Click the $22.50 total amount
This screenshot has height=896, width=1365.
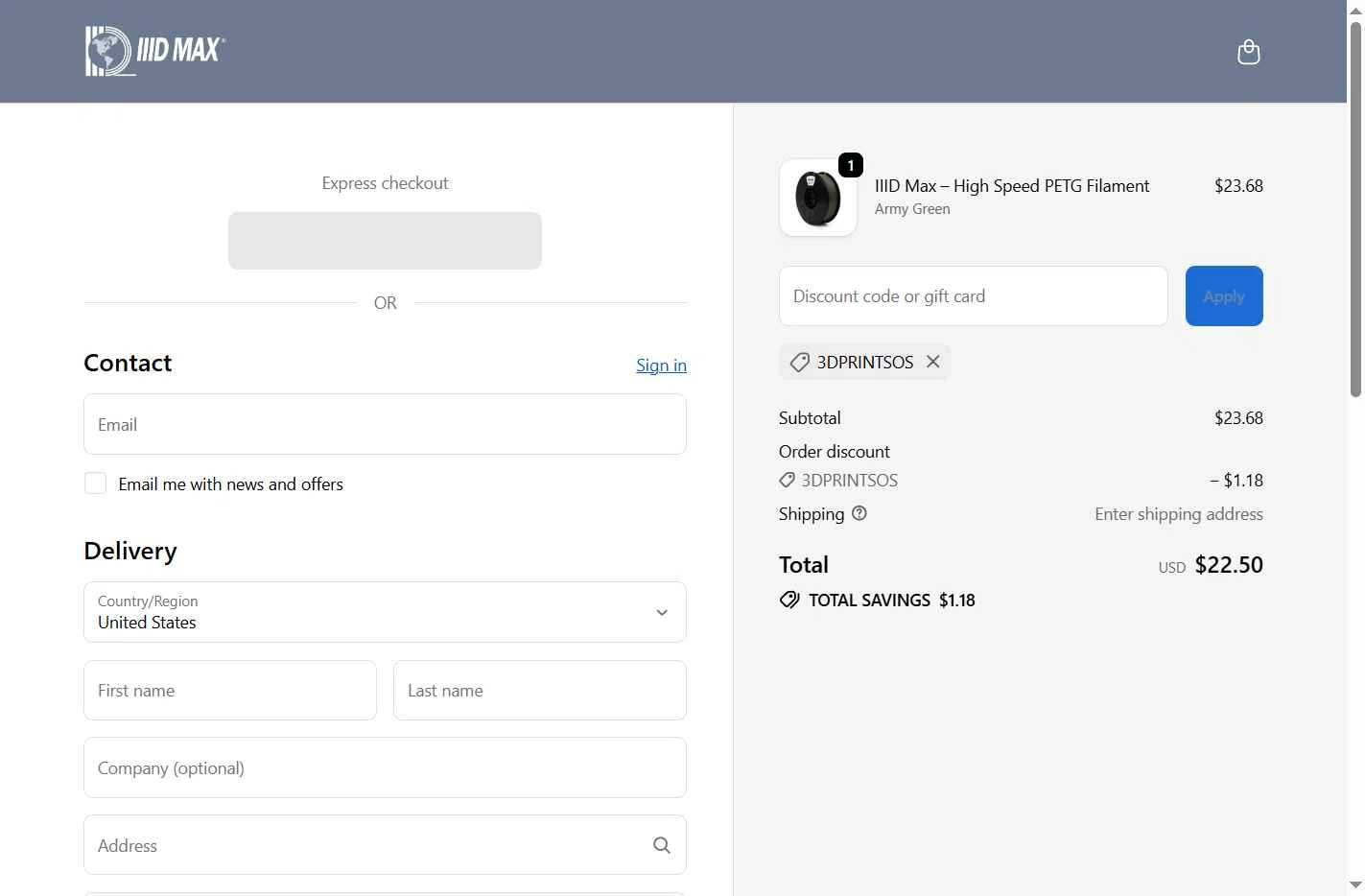point(1229,565)
